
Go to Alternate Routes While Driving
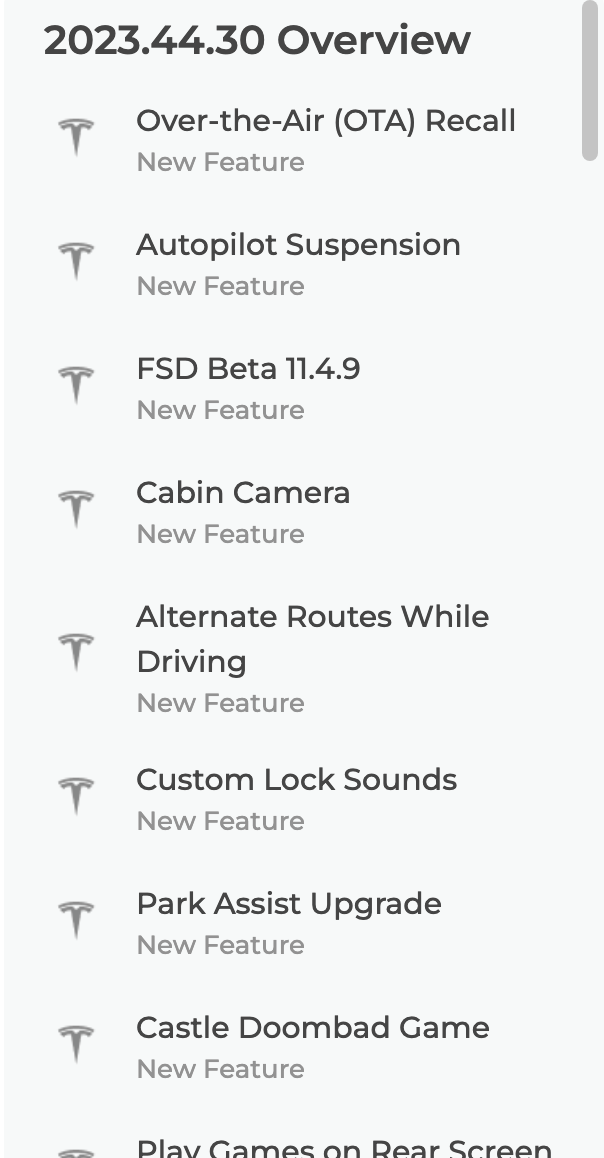point(312,638)
